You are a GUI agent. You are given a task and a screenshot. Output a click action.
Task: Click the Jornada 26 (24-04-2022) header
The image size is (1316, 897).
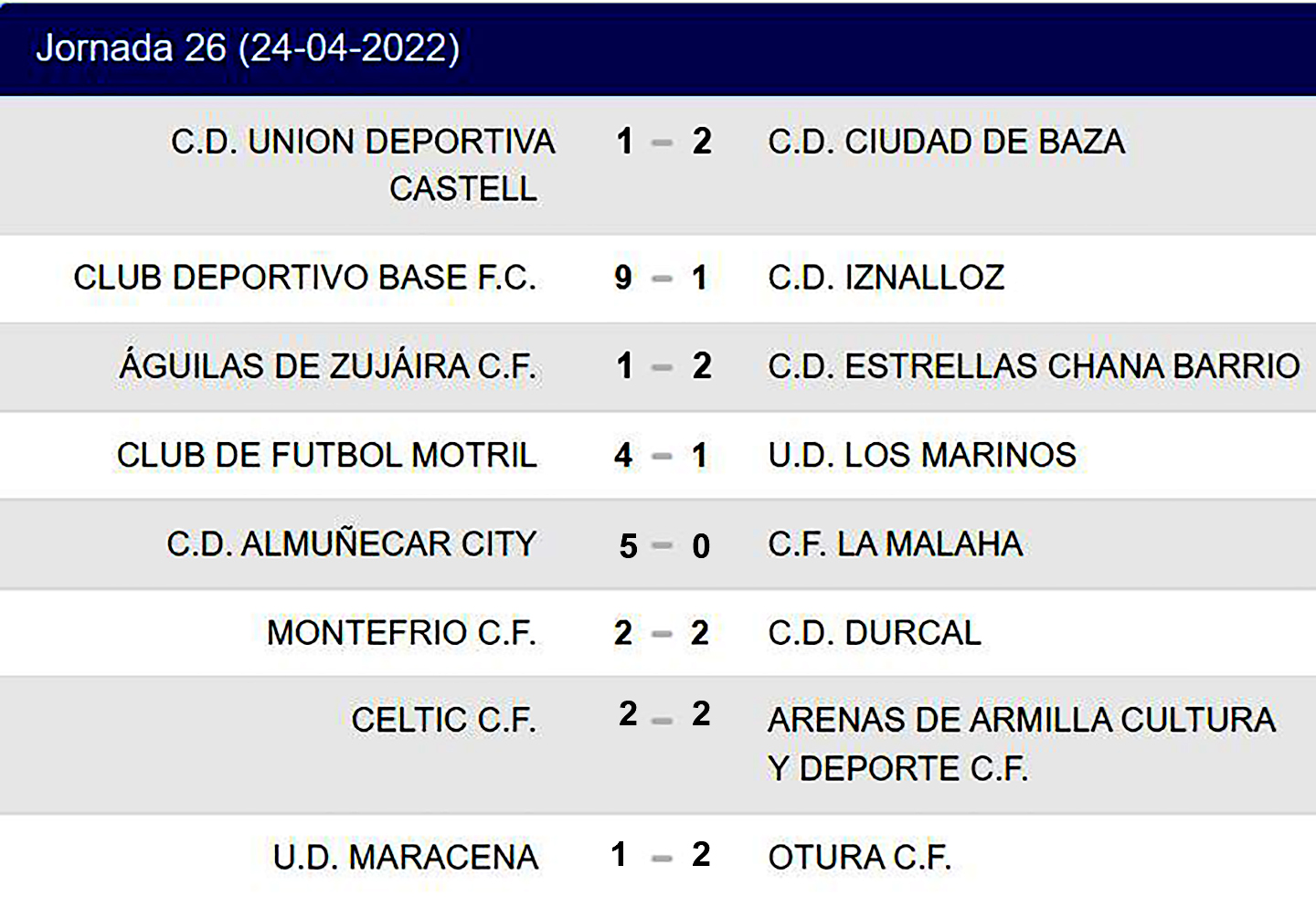248,48
